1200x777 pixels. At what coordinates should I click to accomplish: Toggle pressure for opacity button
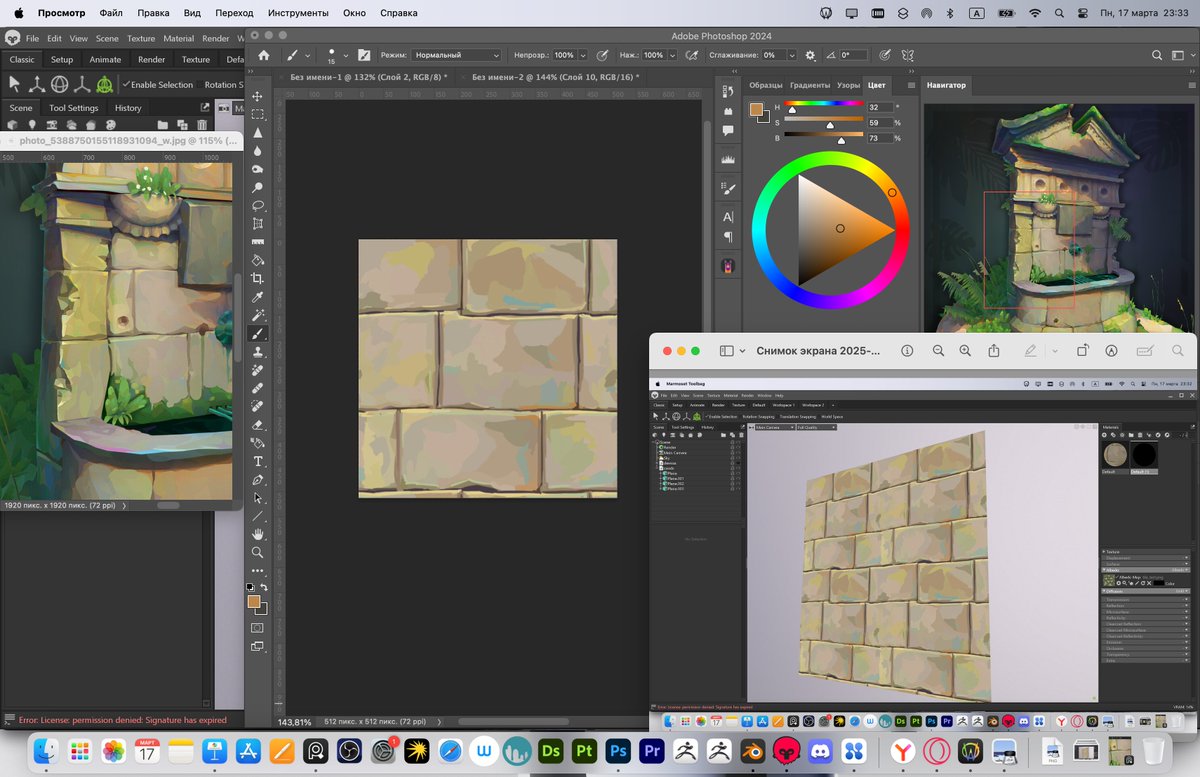click(x=603, y=55)
